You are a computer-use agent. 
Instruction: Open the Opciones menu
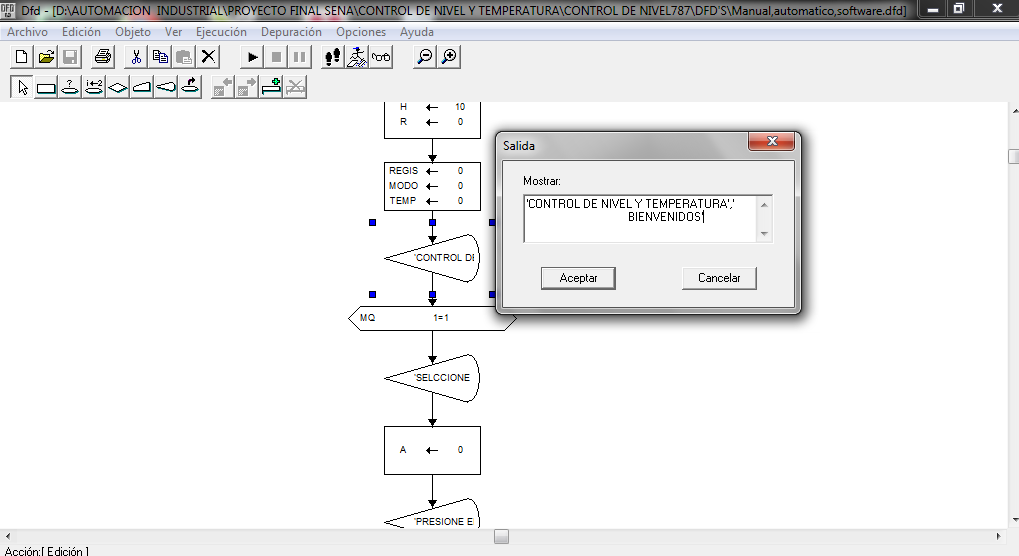pyautogui.click(x=361, y=32)
